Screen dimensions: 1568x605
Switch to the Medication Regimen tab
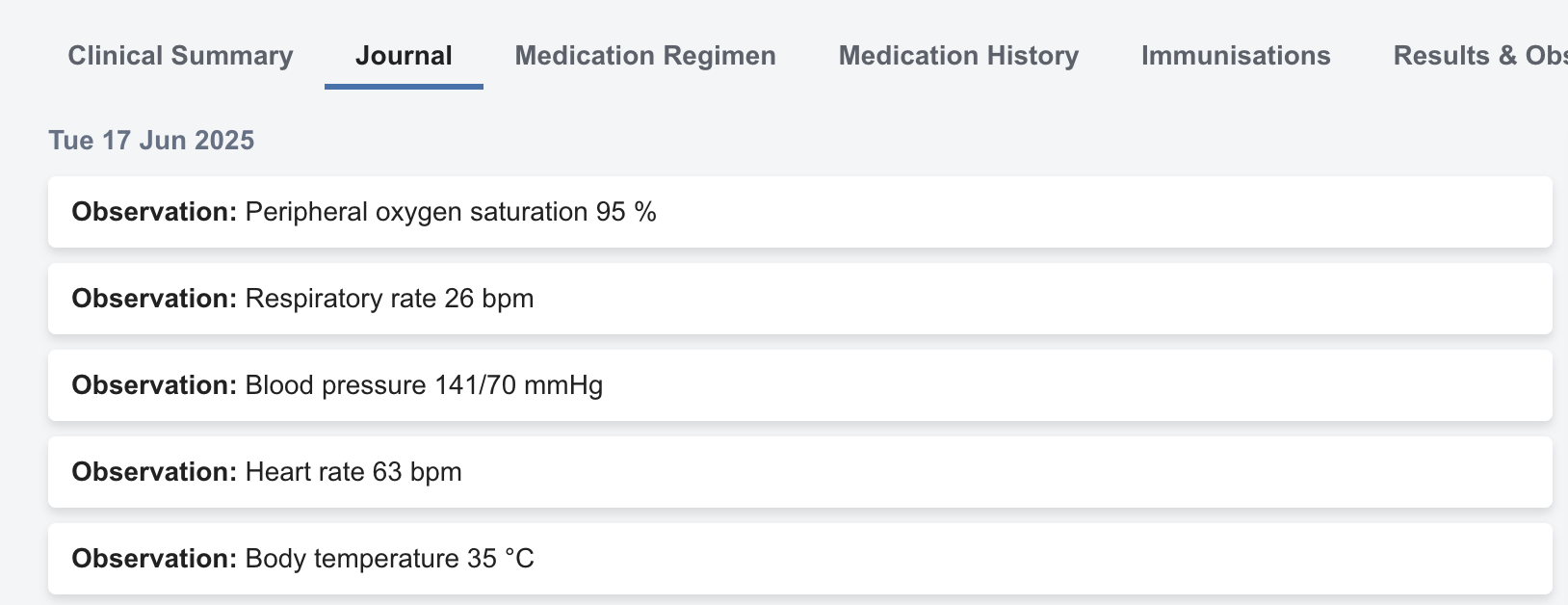tap(645, 56)
